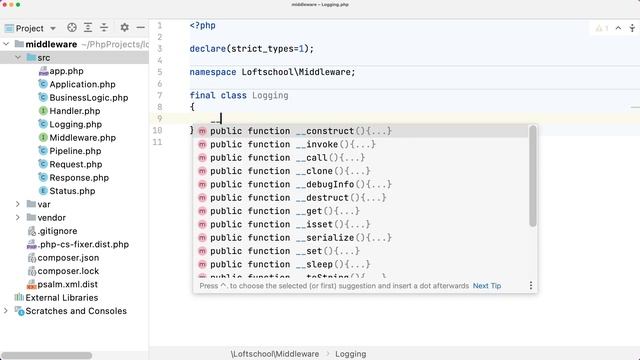Choose __destruct completion suggestion

(x=361, y=198)
